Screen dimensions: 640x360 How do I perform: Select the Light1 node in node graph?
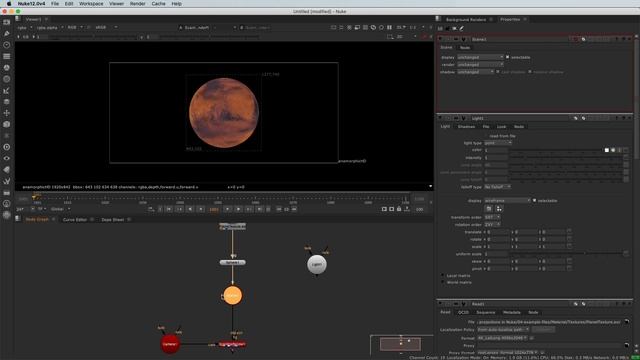tap(317, 264)
